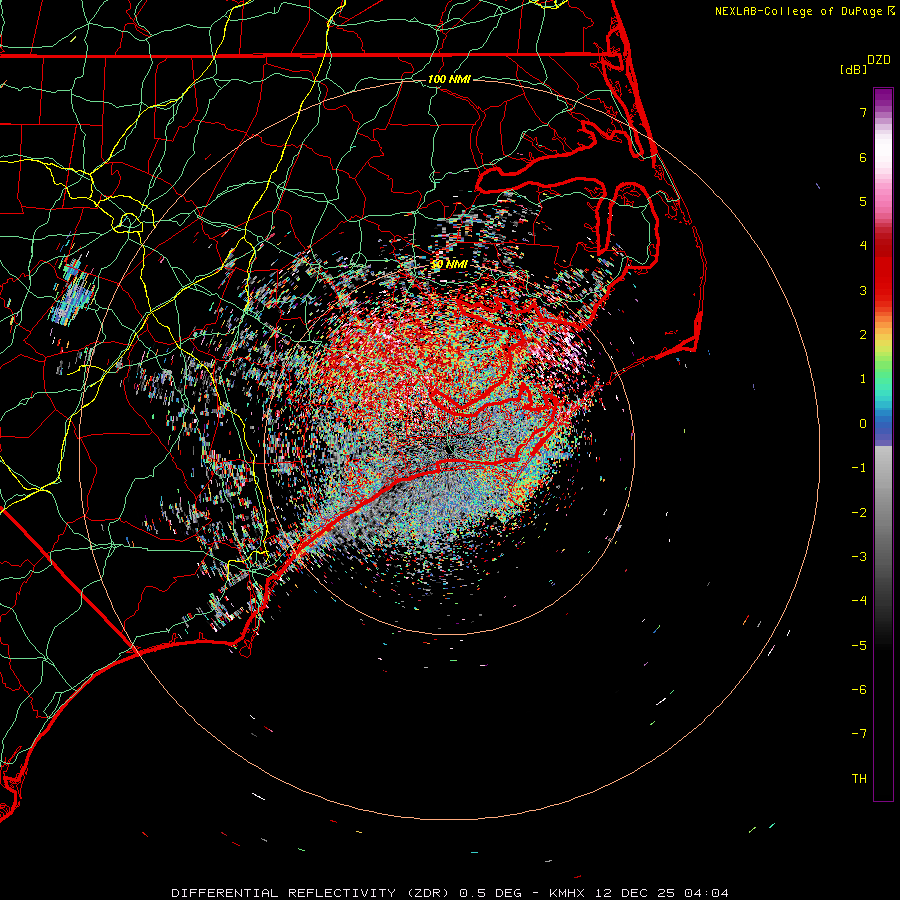Click the 4 value on color legend
This screenshot has width=900, height=900.
pos(863,246)
